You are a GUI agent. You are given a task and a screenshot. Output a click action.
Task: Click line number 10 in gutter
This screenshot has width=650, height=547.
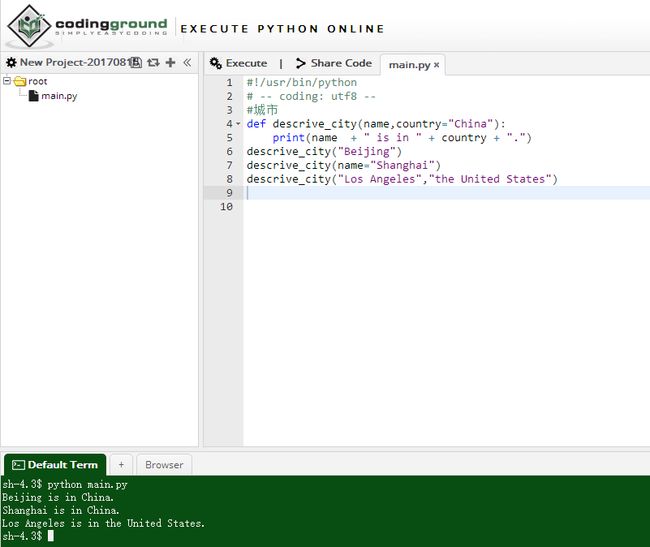[x=226, y=206]
